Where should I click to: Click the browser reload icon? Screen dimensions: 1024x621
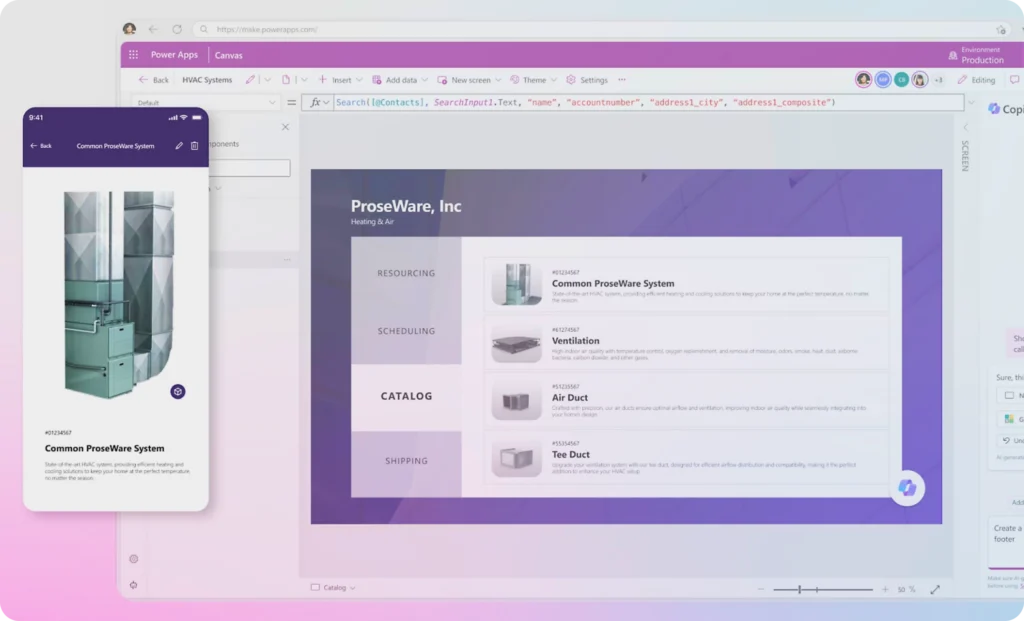(177, 30)
